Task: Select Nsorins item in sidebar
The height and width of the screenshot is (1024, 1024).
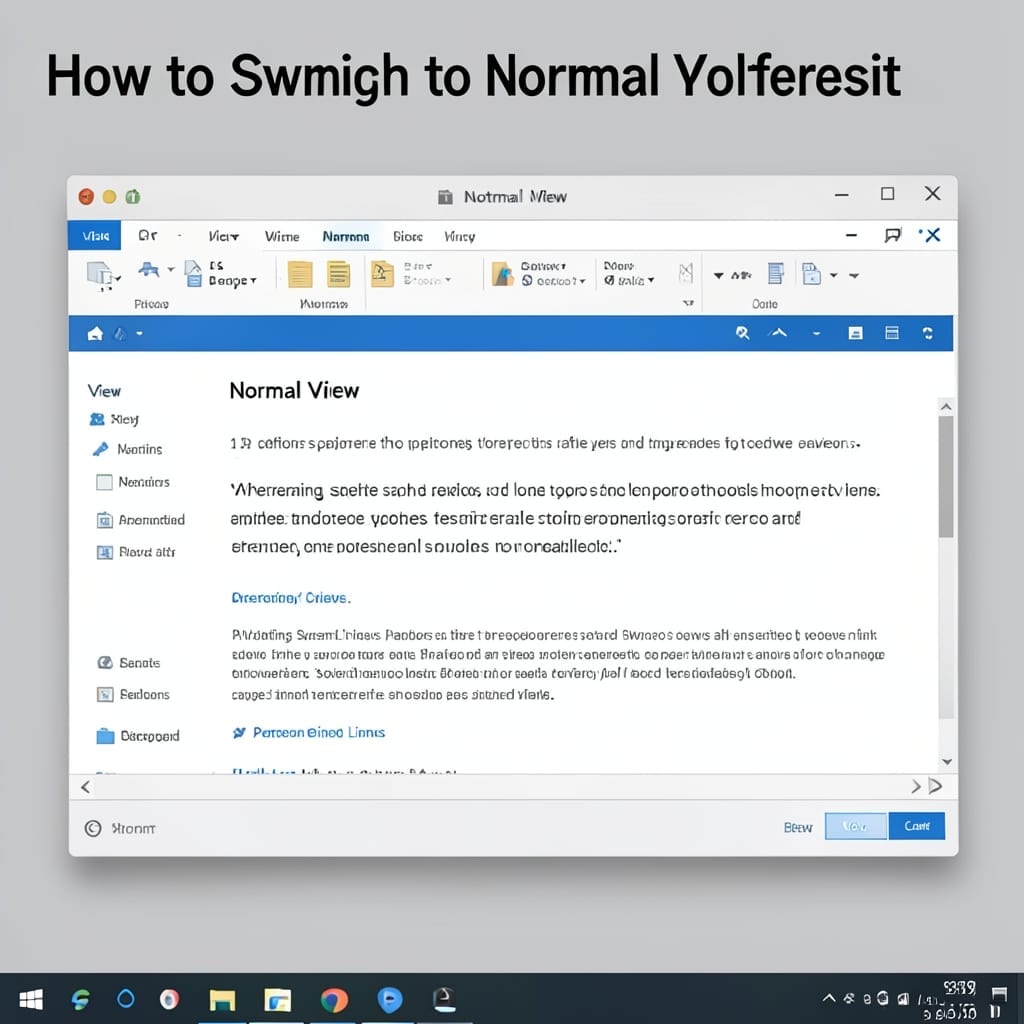Action: click(127, 449)
